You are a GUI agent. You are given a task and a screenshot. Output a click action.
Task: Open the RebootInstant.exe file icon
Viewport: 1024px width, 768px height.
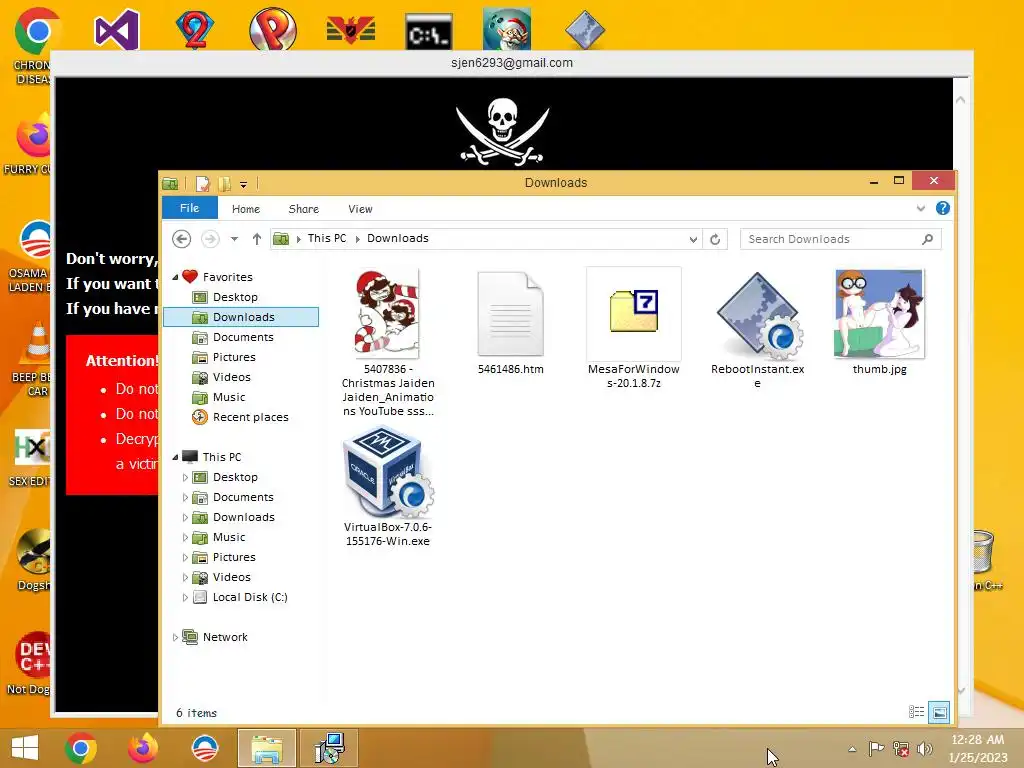[x=758, y=315]
